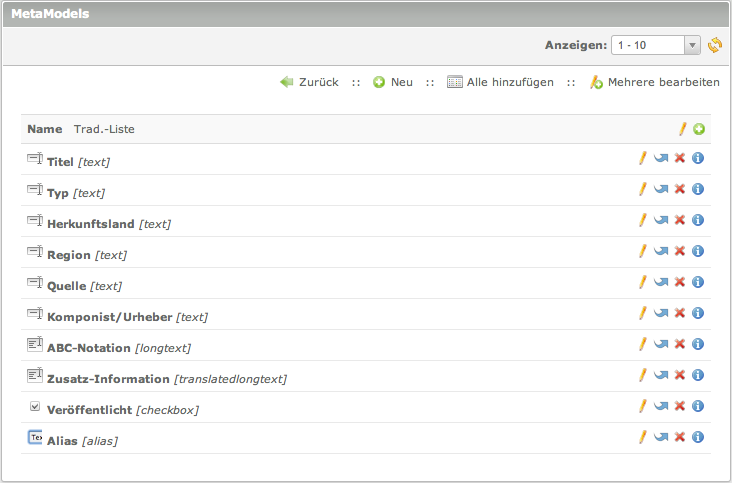This screenshot has height=483, width=732.
Task: Show info for Veröffentlicht attribute
Action: tap(698, 406)
